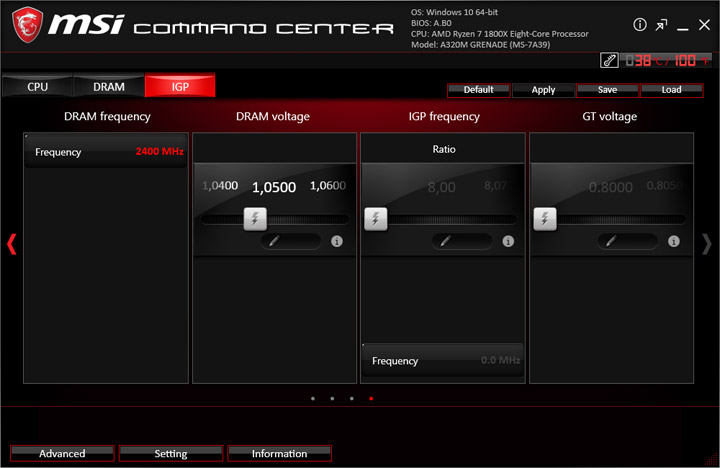The image size is (720, 468).
Task: Open the info icon in title bar
Action: click(x=640, y=24)
